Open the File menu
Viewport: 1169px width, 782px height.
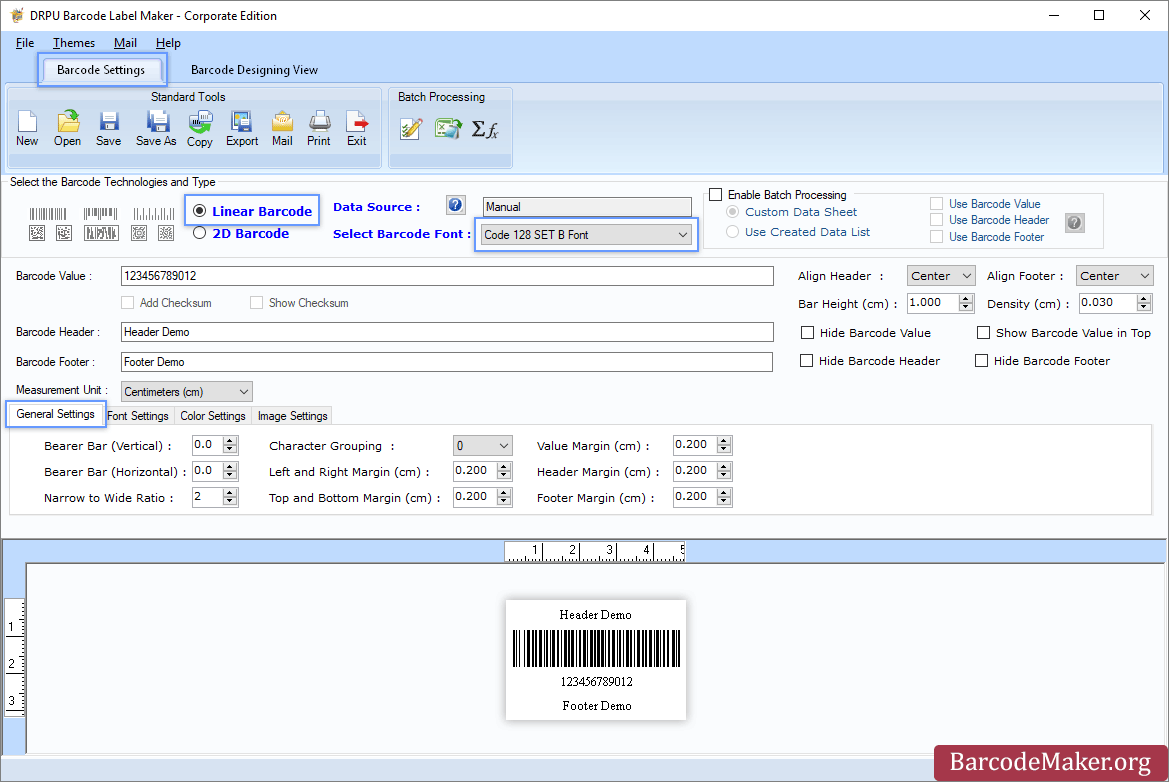(25, 43)
